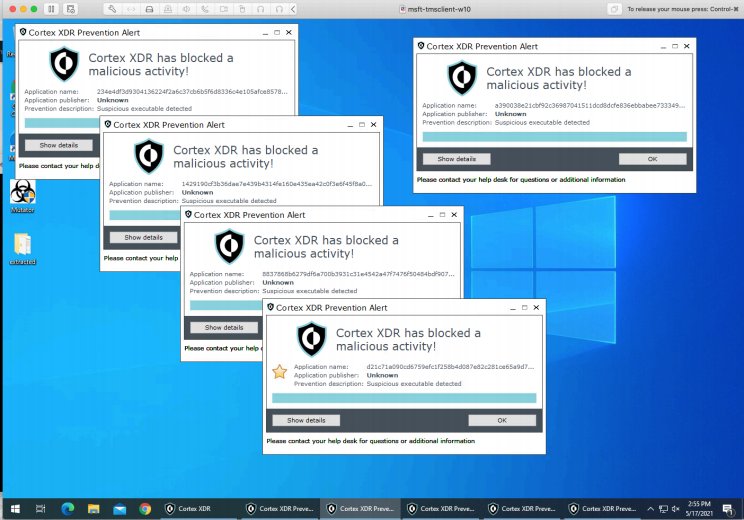Launch Google Chrome from taskbar
The width and height of the screenshot is (744, 520).
pos(145,509)
